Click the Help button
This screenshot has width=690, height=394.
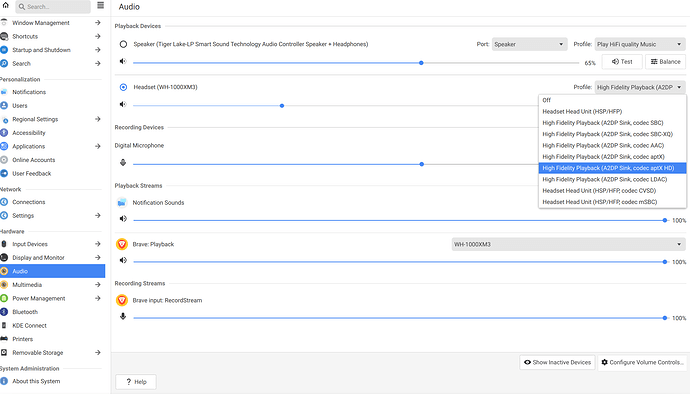[x=136, y=382]
